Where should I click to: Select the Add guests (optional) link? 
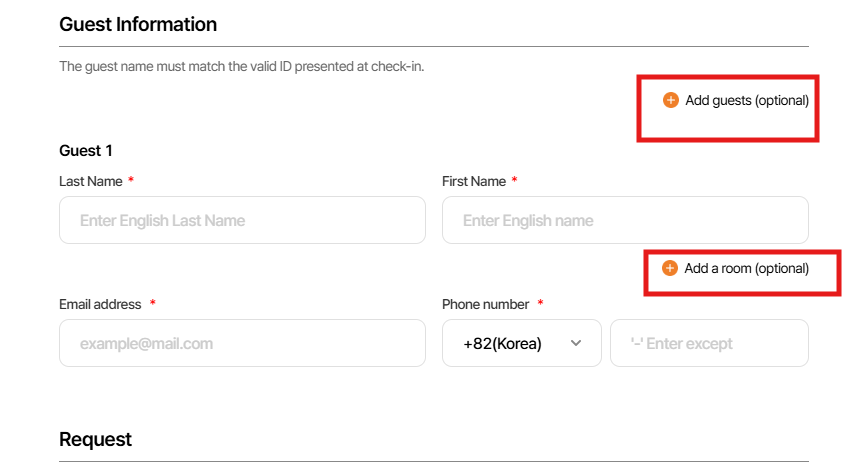click(x=746, y=100)
